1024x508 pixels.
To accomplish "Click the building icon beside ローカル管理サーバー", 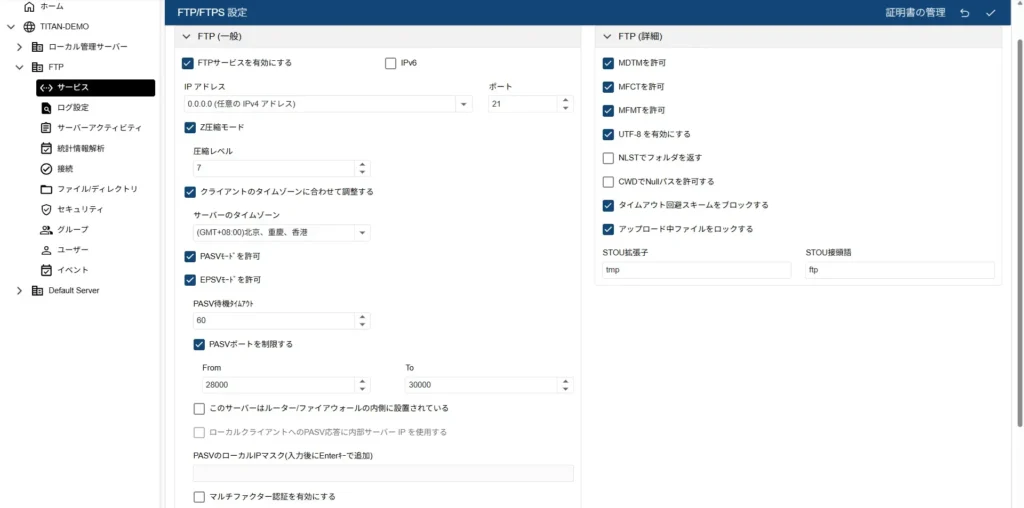I will click(x=38, y=47).
